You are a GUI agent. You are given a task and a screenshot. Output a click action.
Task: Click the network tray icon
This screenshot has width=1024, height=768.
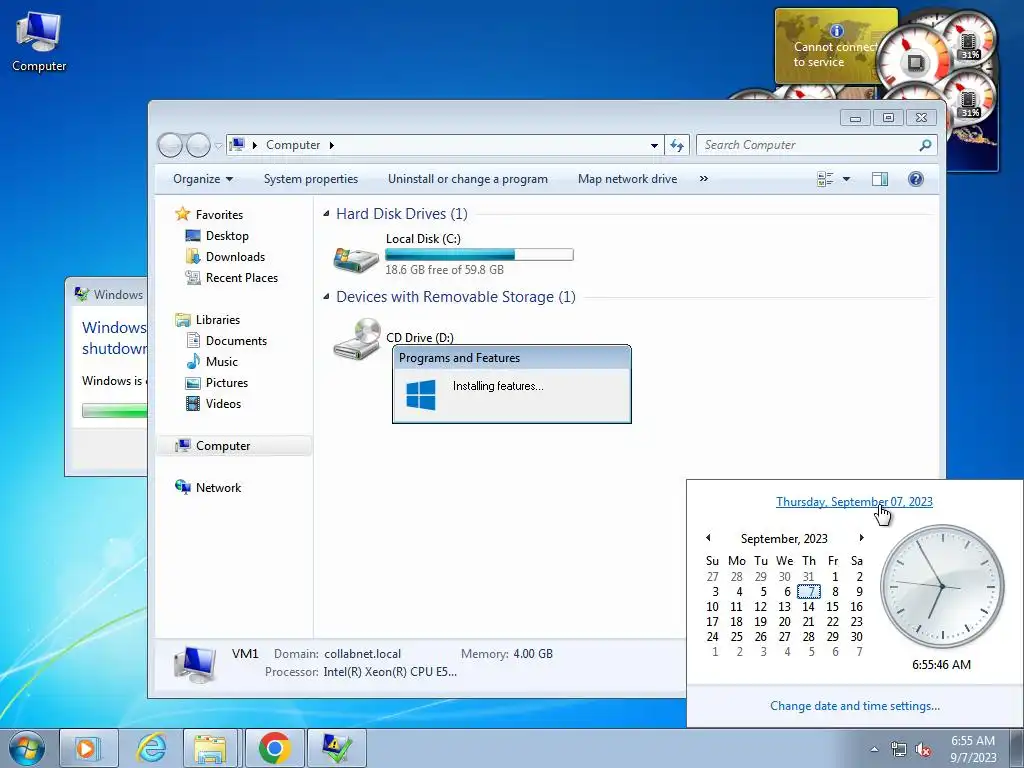click(x=899, y=750)
